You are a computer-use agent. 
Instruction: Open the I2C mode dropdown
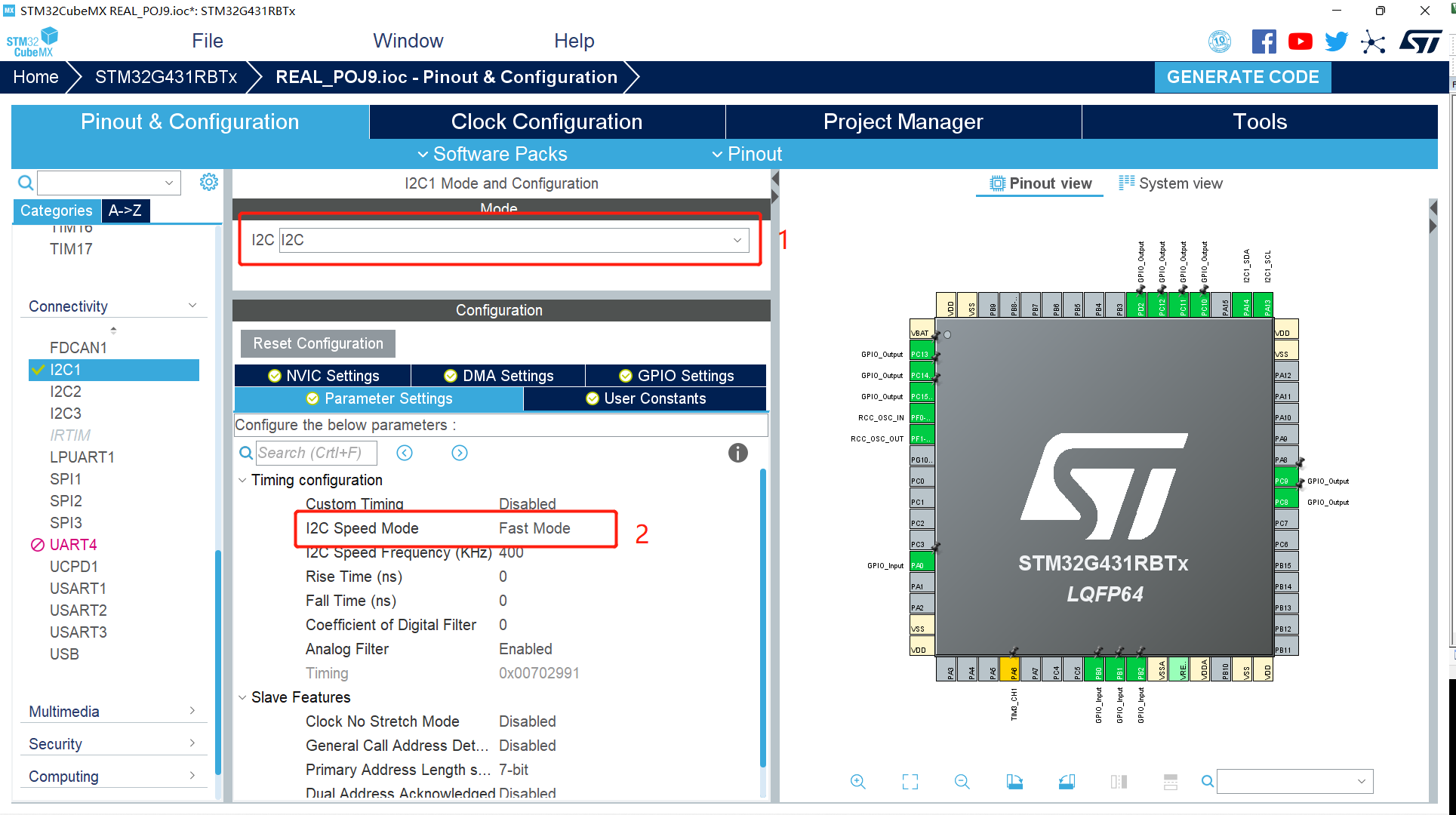click(737, 240)
